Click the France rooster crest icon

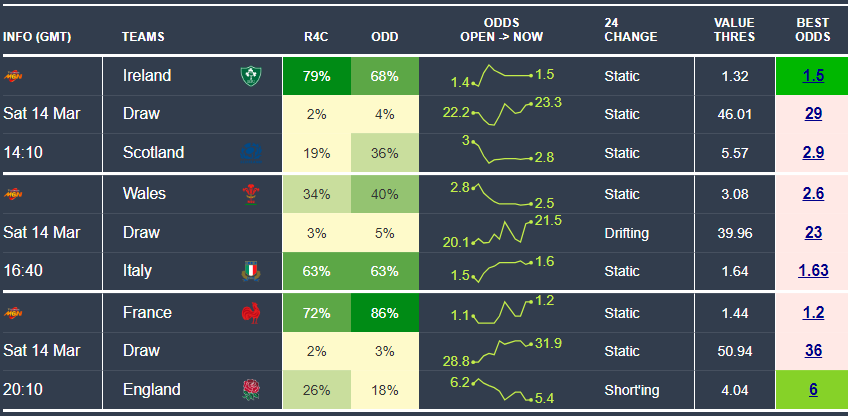coord(248,312)
